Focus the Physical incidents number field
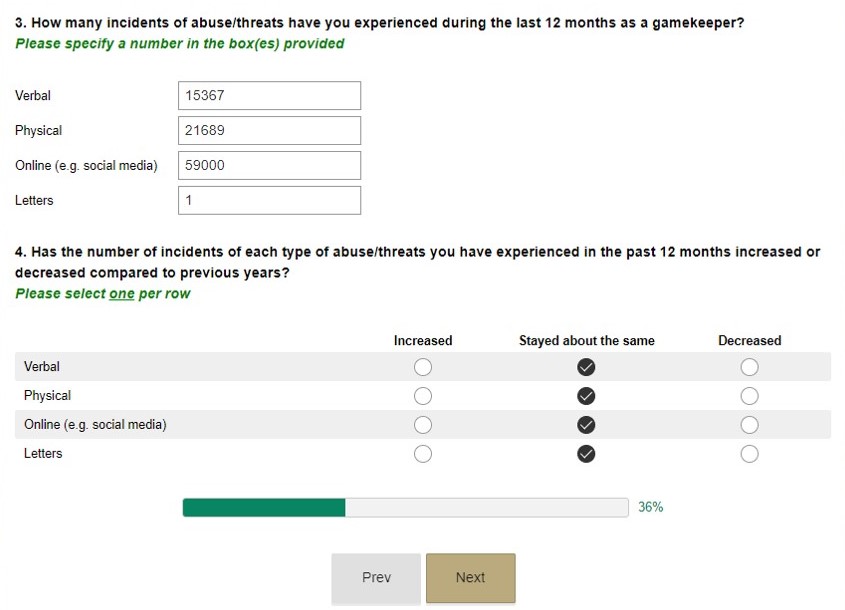This screenshot has height=610, width=845. coord(269,131)
